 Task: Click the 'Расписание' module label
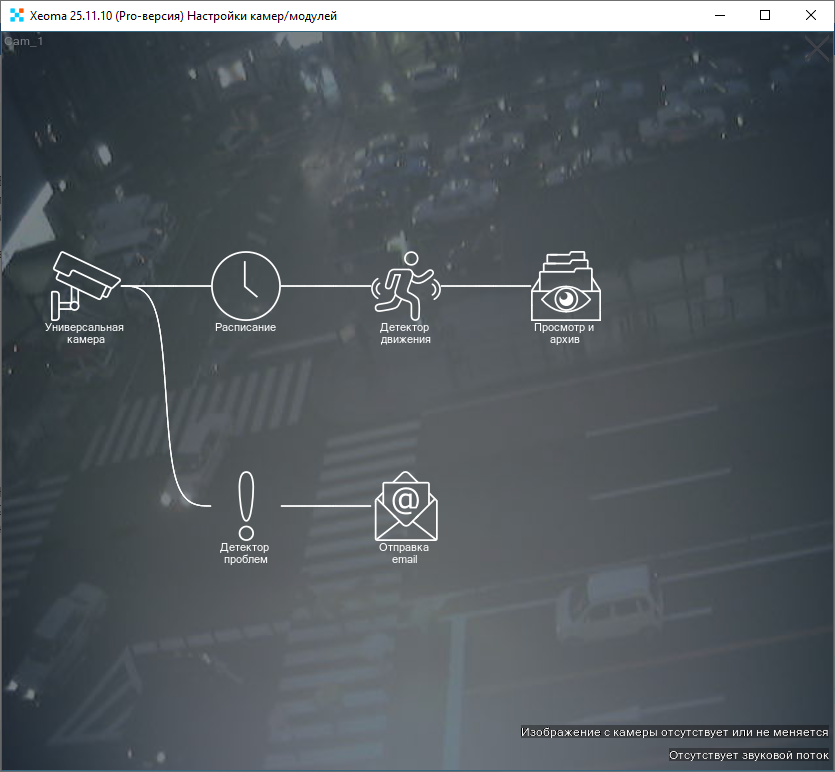click(245, 327)
